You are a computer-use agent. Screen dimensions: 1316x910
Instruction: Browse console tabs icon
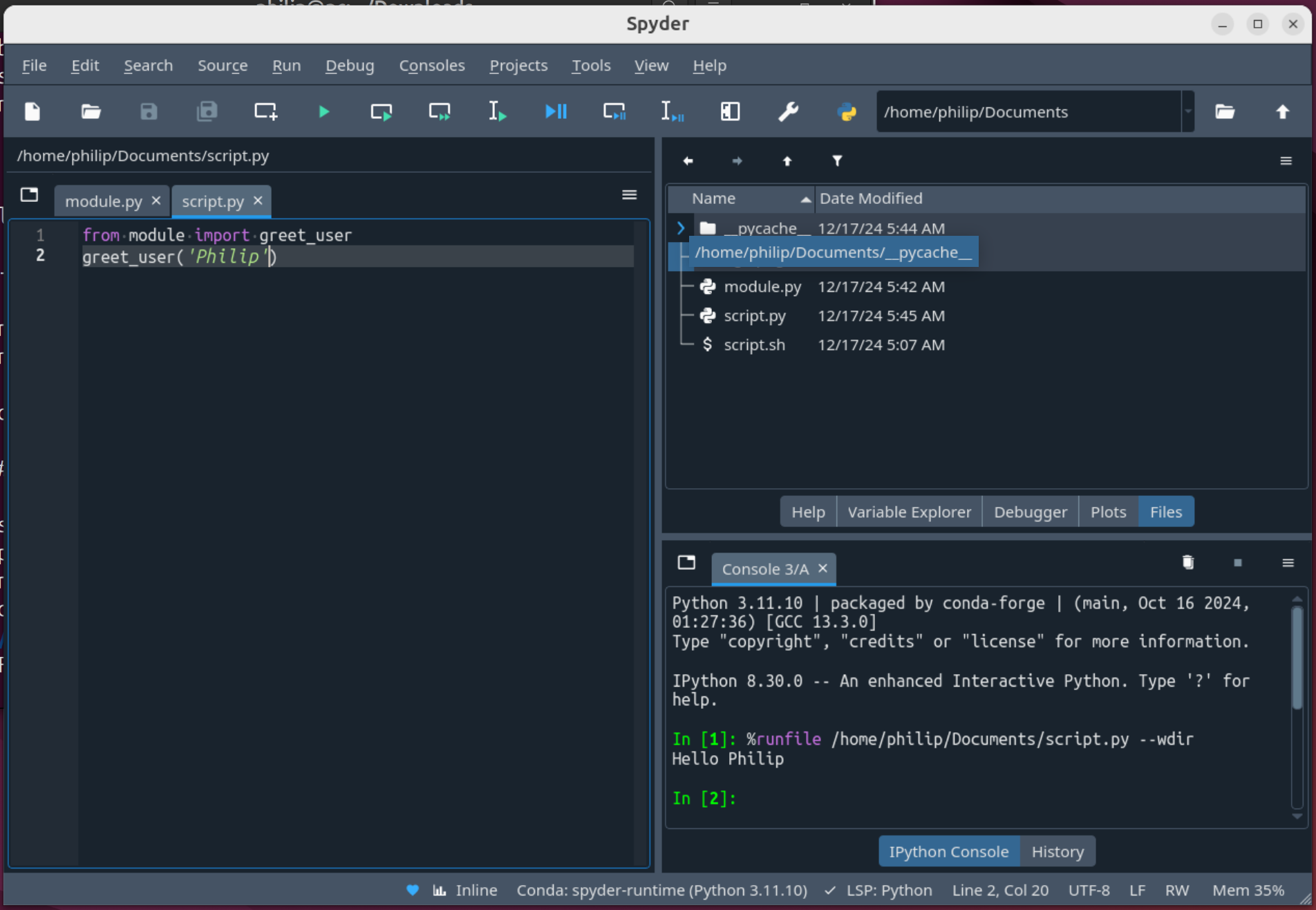point(686,562)
